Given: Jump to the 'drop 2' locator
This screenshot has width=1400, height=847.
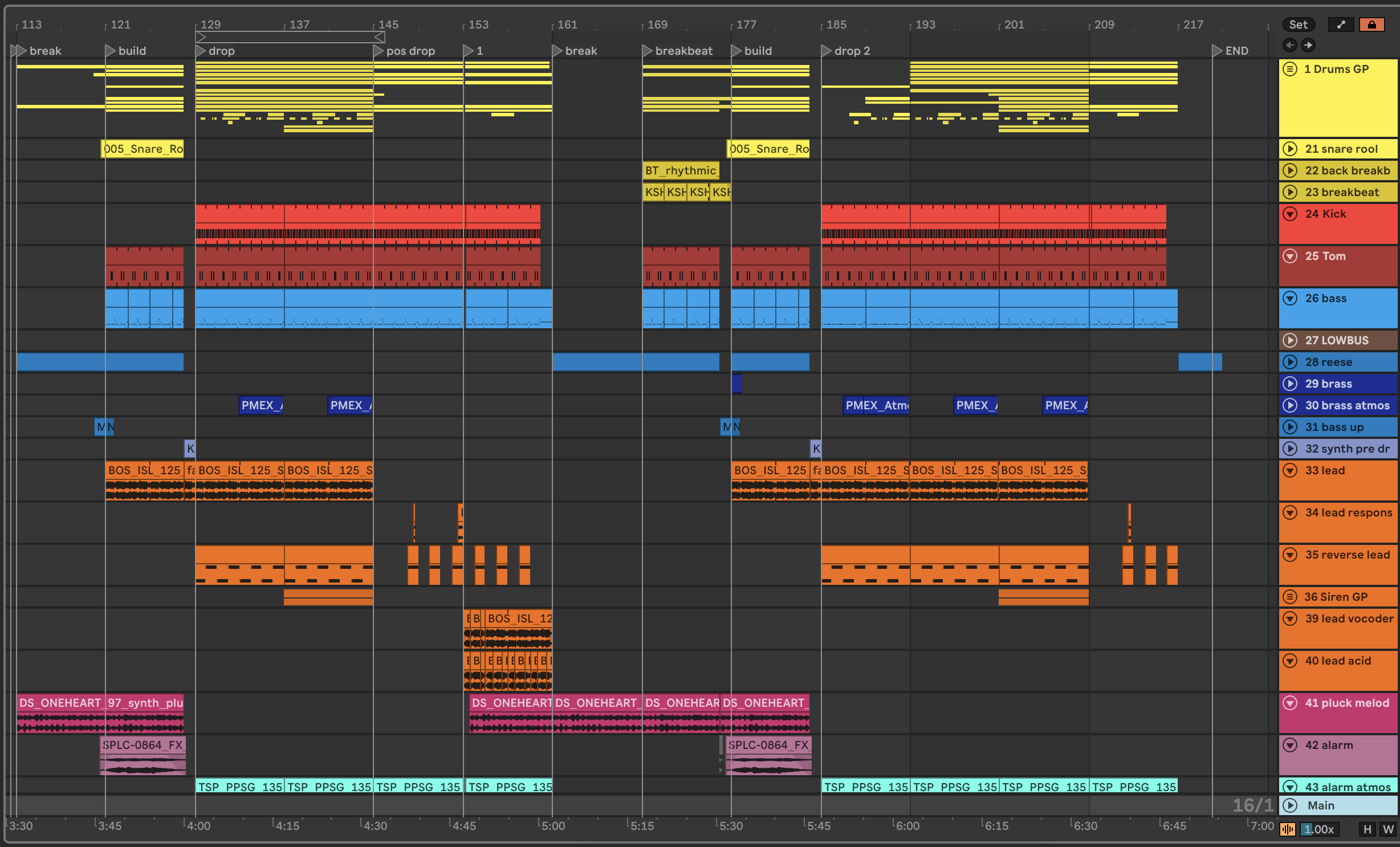Looking at the screenshot, I should [827, 51].
